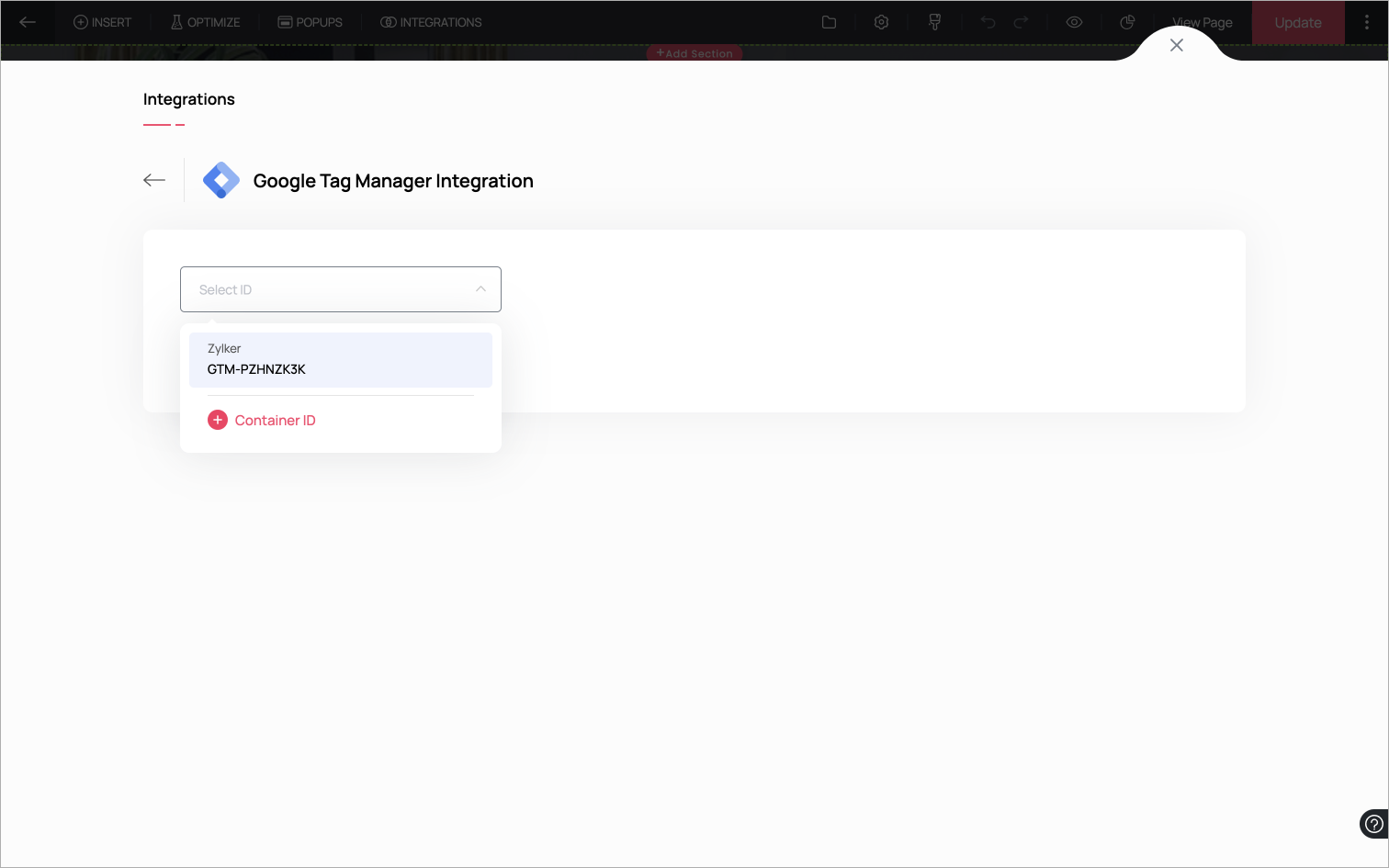
Task: Click the back arrow in the top bar
Action: point(28,22)
